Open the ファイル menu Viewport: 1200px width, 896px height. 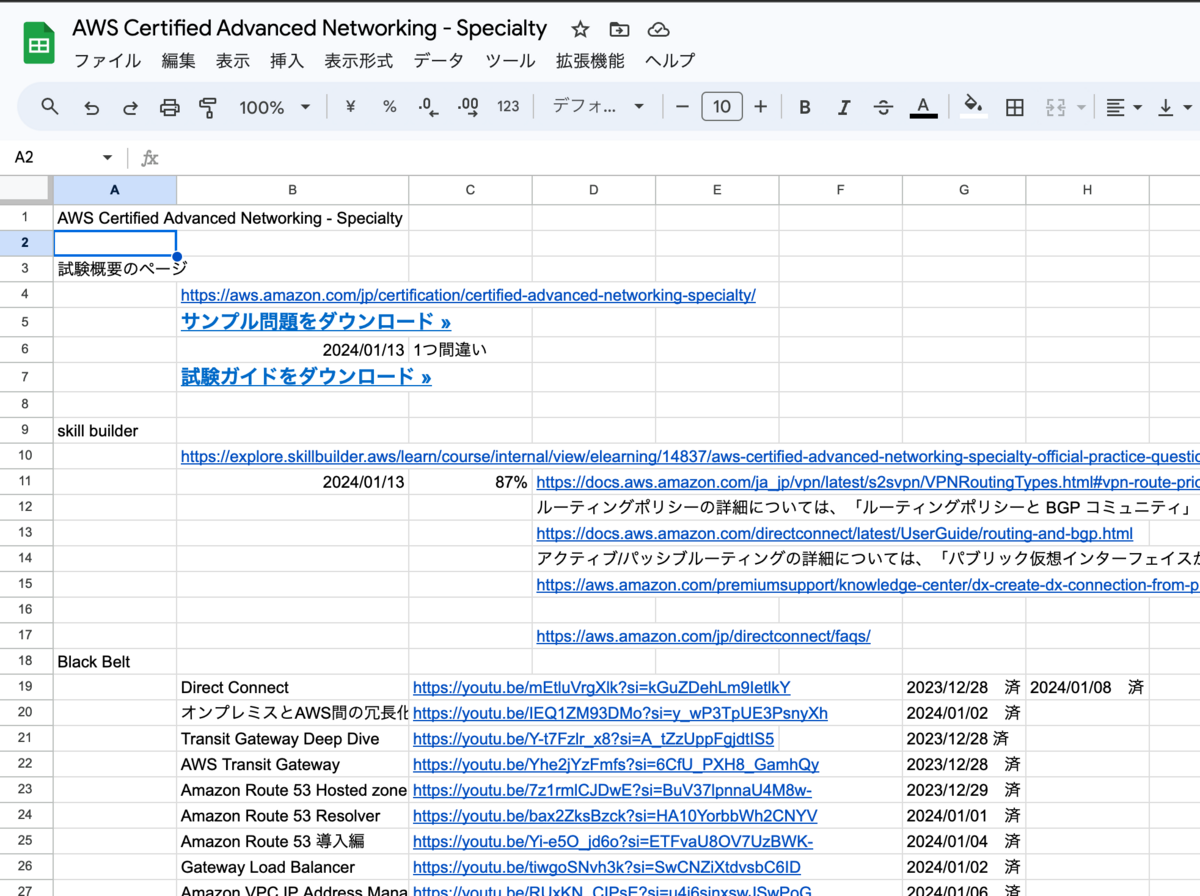tap(108, 61)
